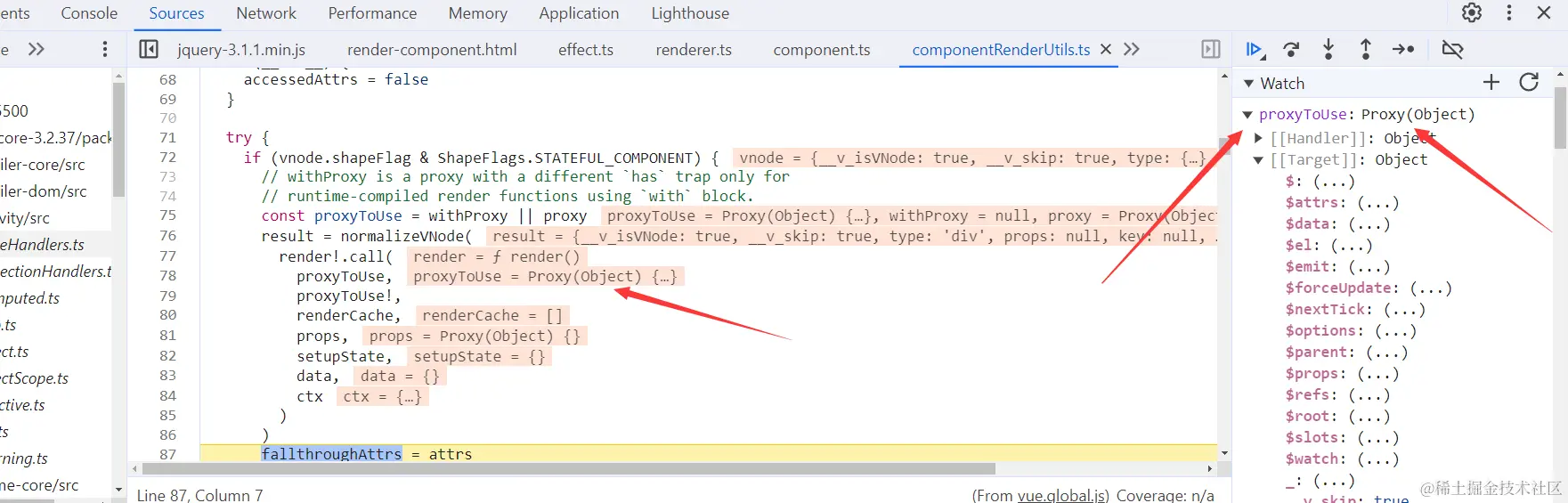Select eHandlers.ts file in navigator
Screen dimensions: 1568x503
[x=42, y=245]
